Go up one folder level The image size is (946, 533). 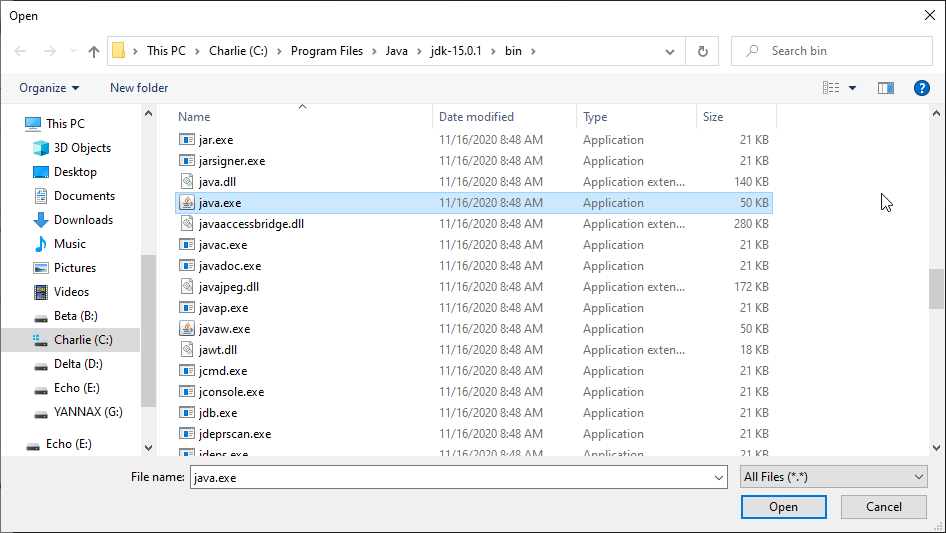[x=94, y=51]
